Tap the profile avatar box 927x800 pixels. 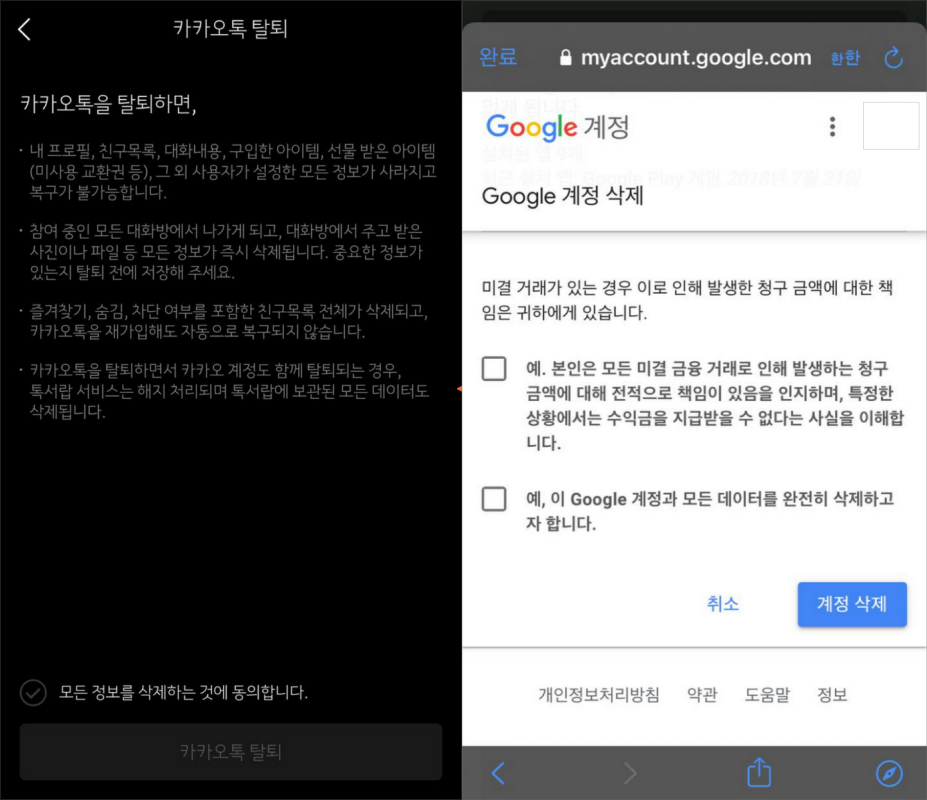click(x=891, y=126)
